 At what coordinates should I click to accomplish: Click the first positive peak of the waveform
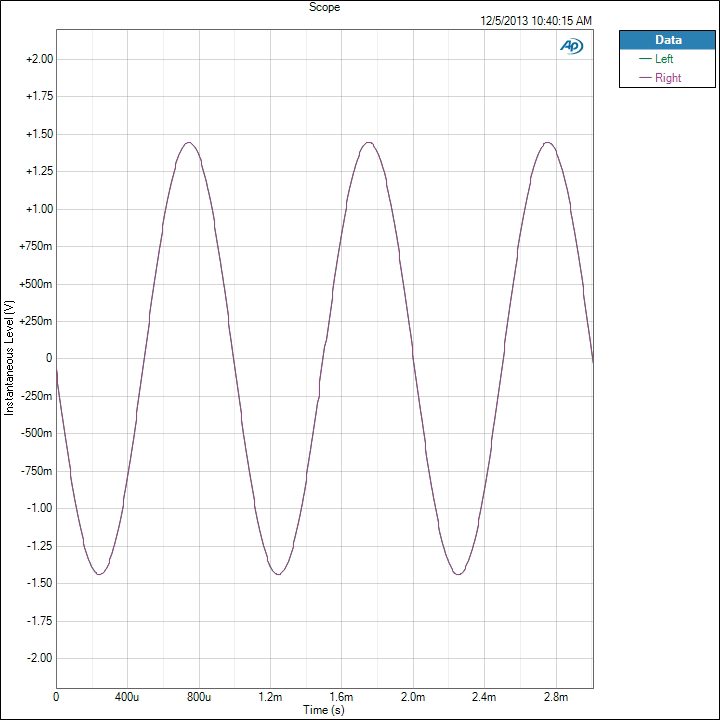pyautogui.click(x=189, y=142)
